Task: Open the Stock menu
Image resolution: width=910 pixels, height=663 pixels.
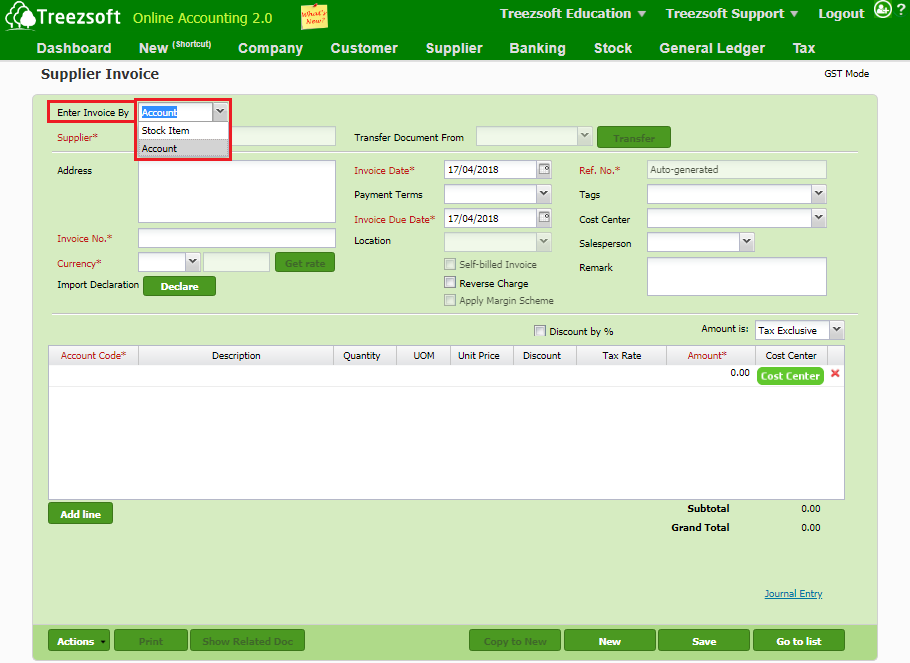Action: click(x=613, y=48)
